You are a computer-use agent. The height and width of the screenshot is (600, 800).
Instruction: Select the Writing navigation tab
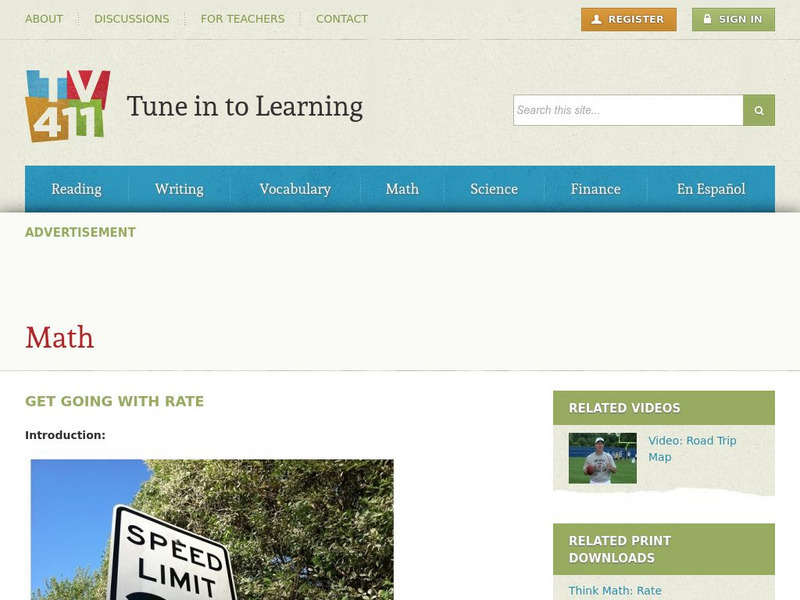tap(179, 189)
